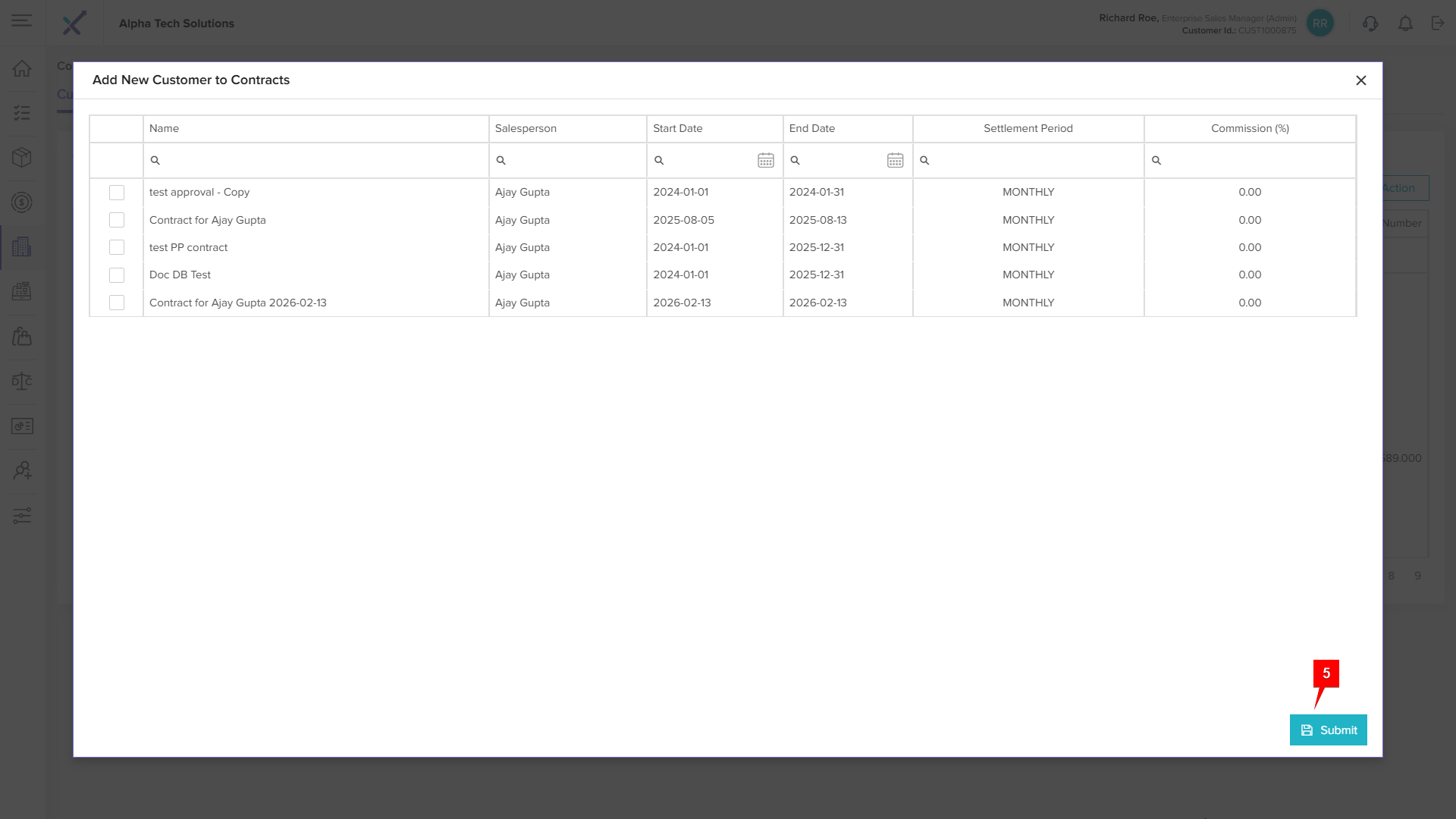This screenshot has height=819, width=1456.
Task: Select checkbox for 'Contract for Ajay Gupta'
Action: point(117,220)
